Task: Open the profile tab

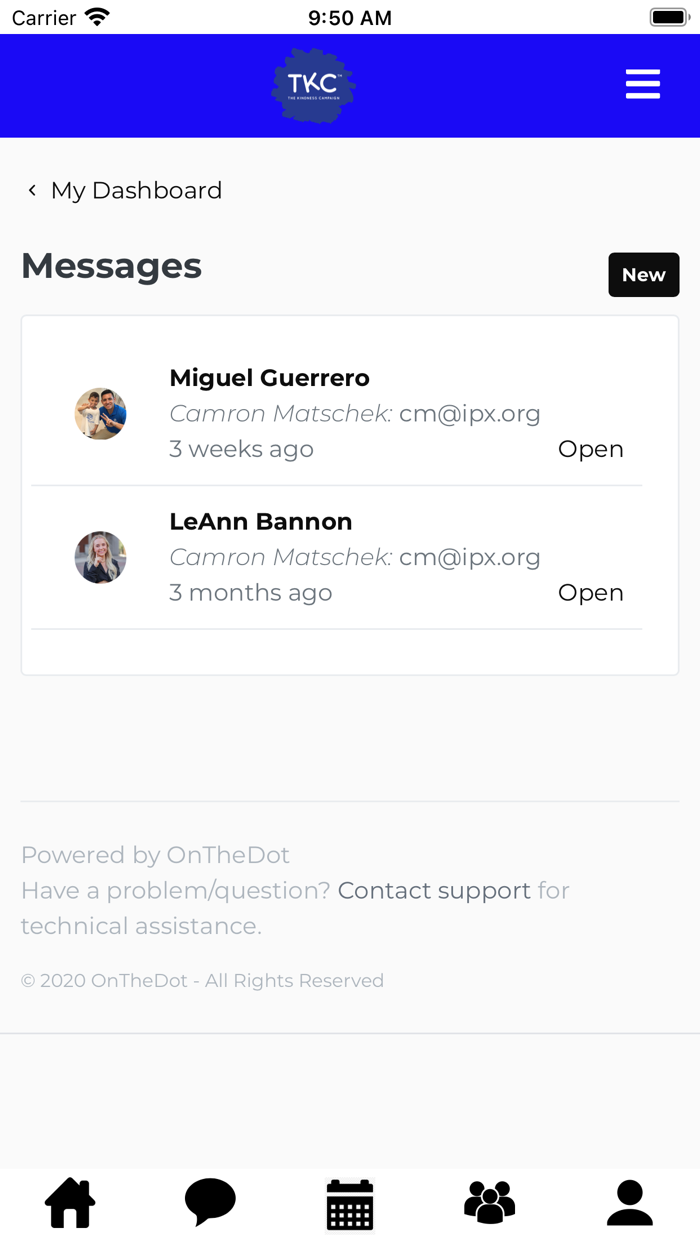Action: (630, 1203)
